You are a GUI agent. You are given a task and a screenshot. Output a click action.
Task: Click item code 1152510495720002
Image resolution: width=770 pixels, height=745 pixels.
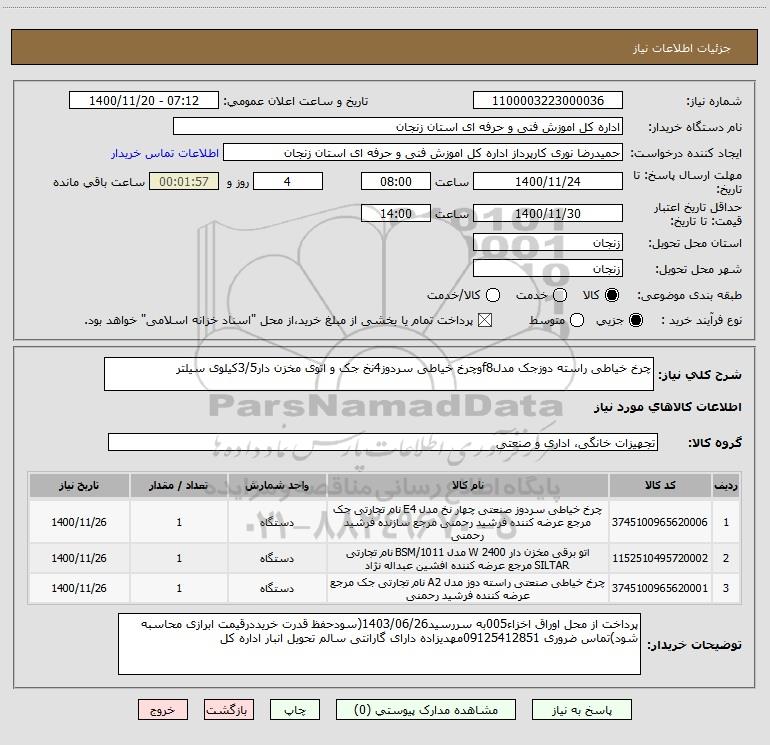660,558
